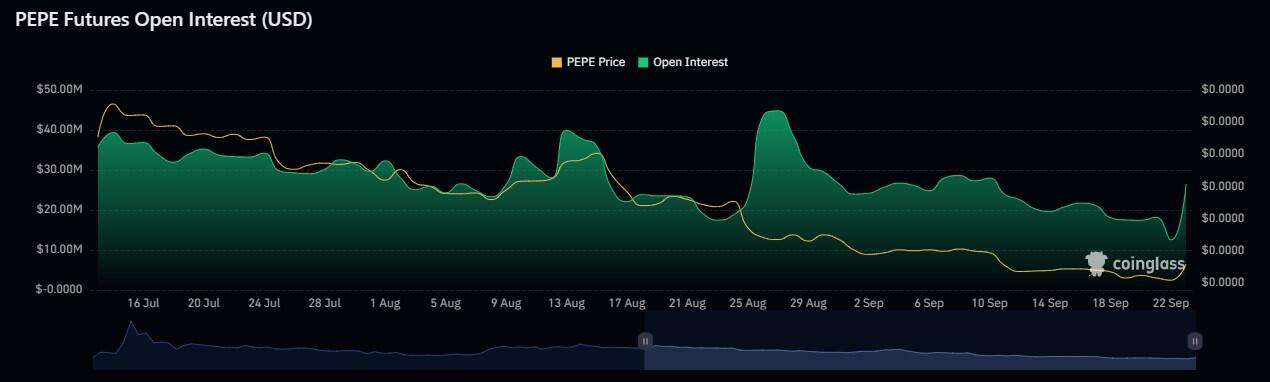
Task: Click the 5 Aug date label
Action: click(445, 302)
